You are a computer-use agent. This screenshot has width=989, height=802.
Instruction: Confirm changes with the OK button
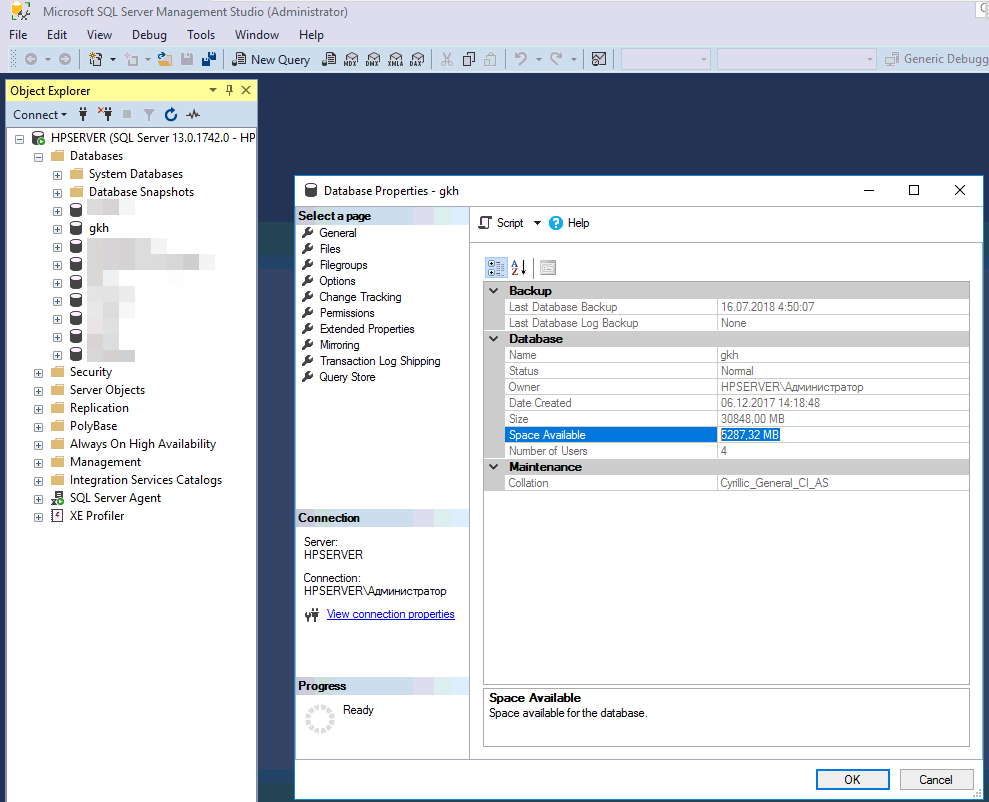pos(852,779)
